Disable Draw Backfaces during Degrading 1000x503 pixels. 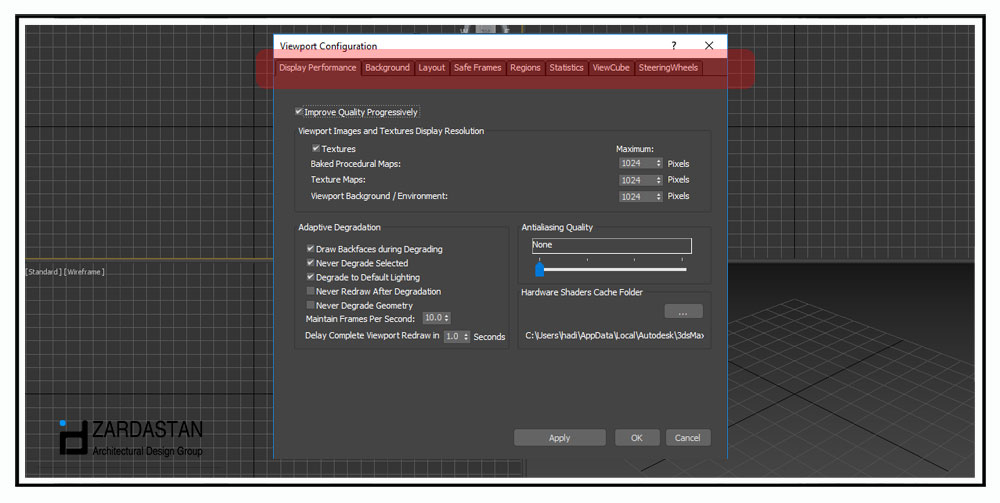[310, 249]
